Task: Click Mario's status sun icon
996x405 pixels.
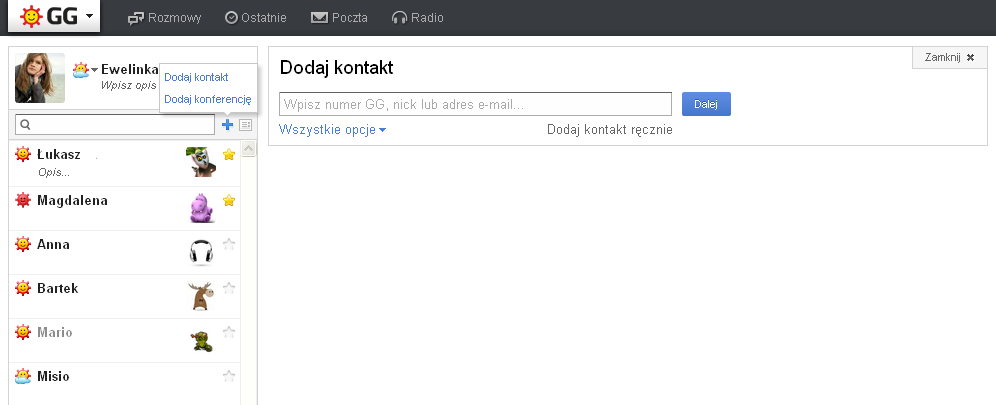Action: pyautogui.click(x=23, y=332)
